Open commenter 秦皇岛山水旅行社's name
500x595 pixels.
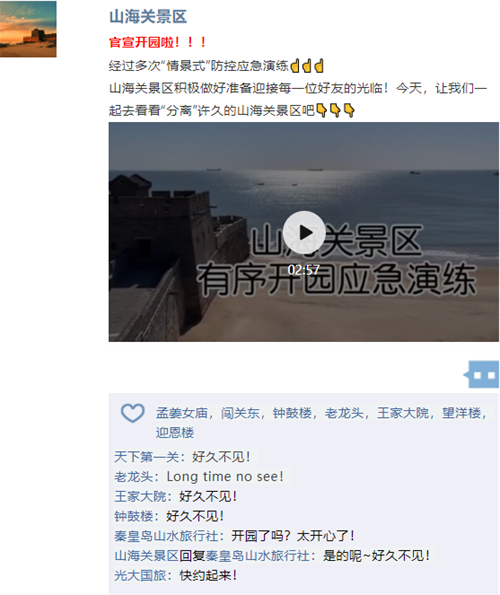[x=166, y=536]
